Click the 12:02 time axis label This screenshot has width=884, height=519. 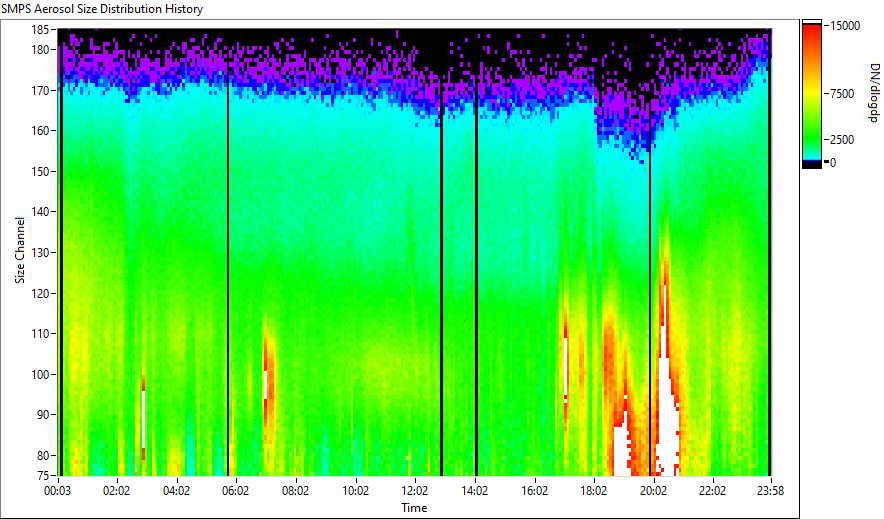[x=415, y=491]
